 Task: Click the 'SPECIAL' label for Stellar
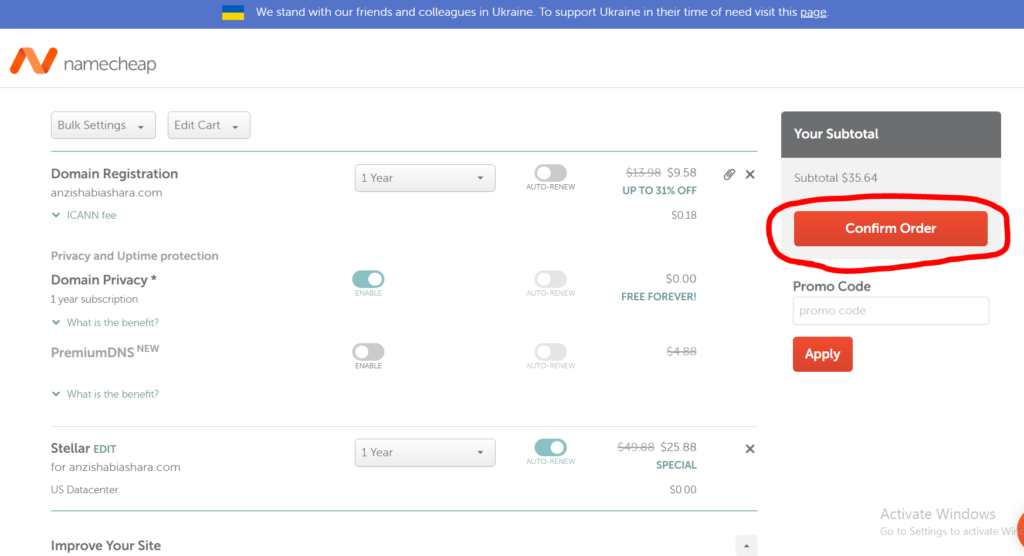[x=676, y=465]
